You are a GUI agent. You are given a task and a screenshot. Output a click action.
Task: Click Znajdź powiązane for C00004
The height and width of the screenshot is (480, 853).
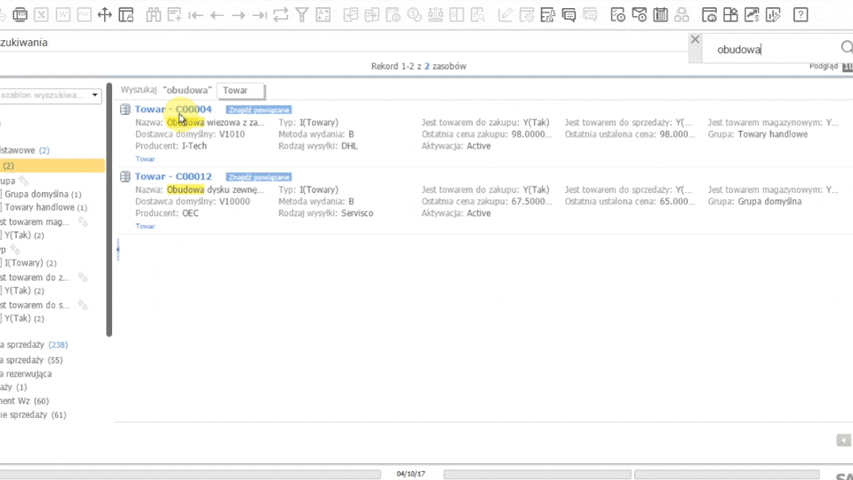(259, 110)
